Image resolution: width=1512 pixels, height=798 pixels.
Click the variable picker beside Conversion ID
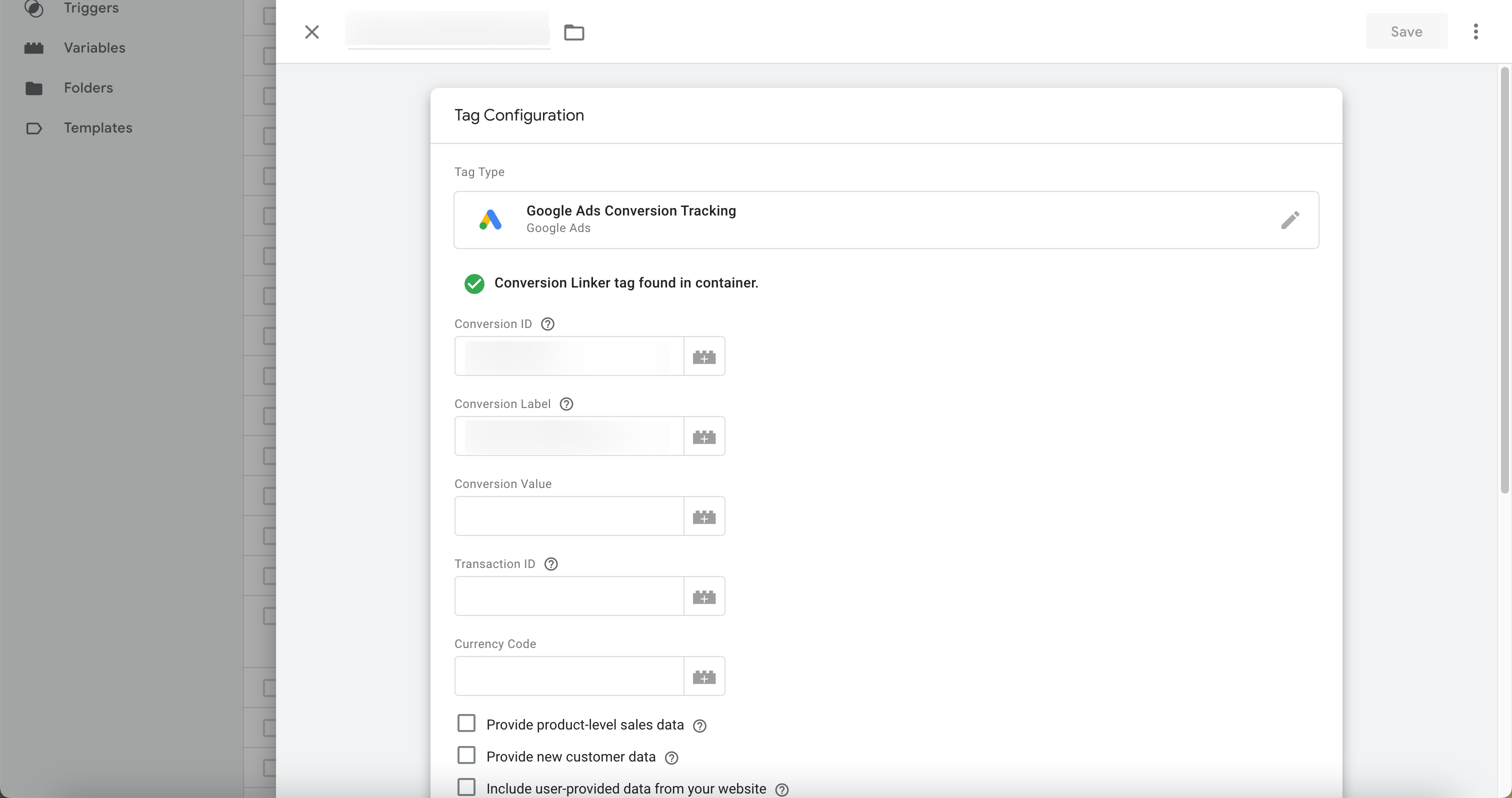coord(704,356)
